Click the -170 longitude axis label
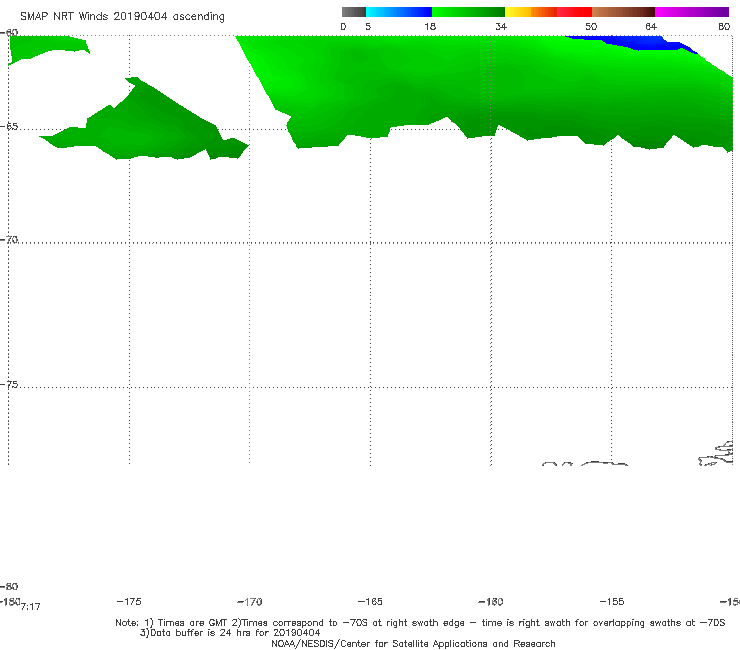The height and width of the screenshot is (650, 740). (250, 601)
